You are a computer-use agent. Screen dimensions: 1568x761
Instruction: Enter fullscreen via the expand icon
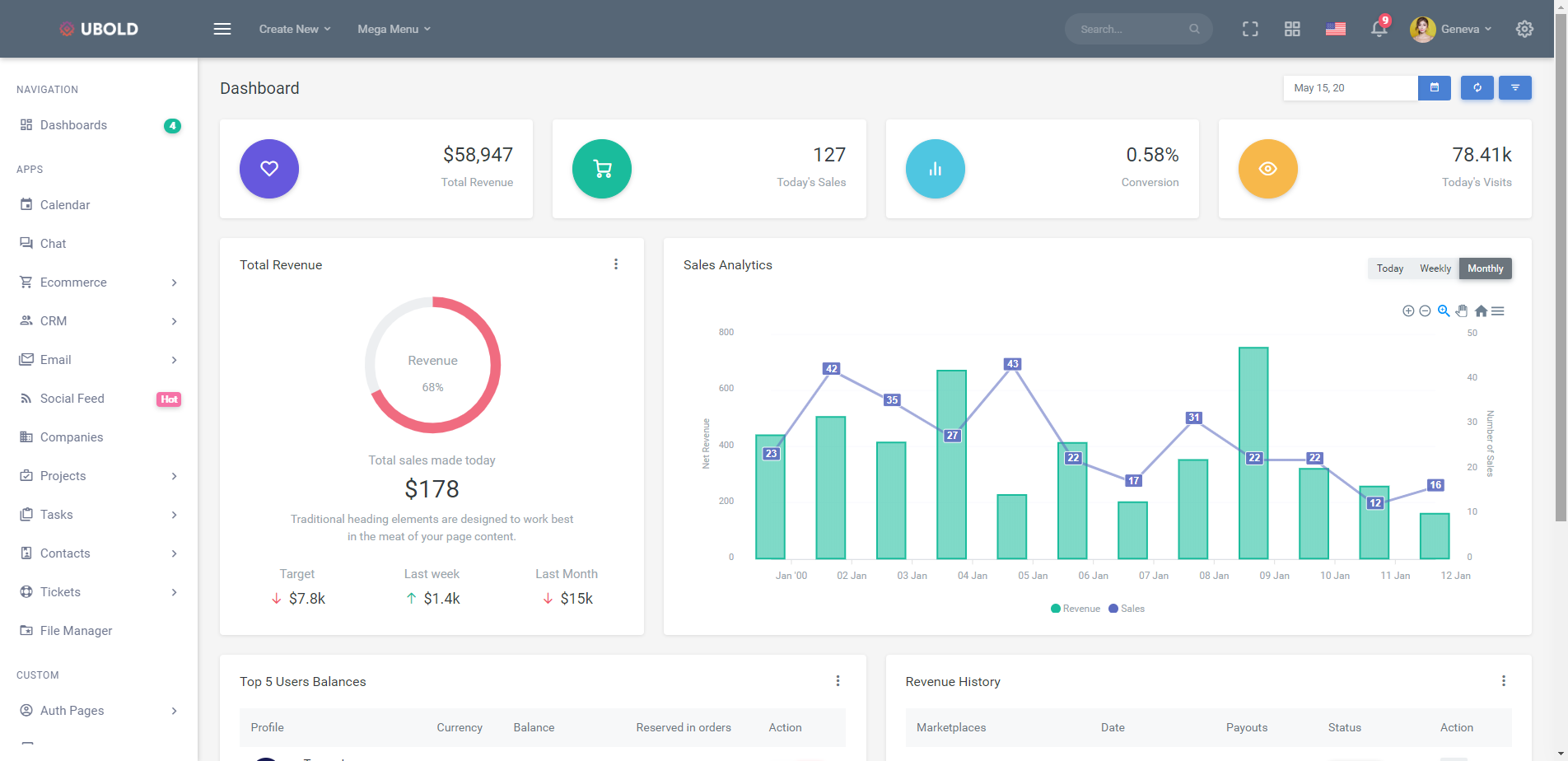point(1250,29)
